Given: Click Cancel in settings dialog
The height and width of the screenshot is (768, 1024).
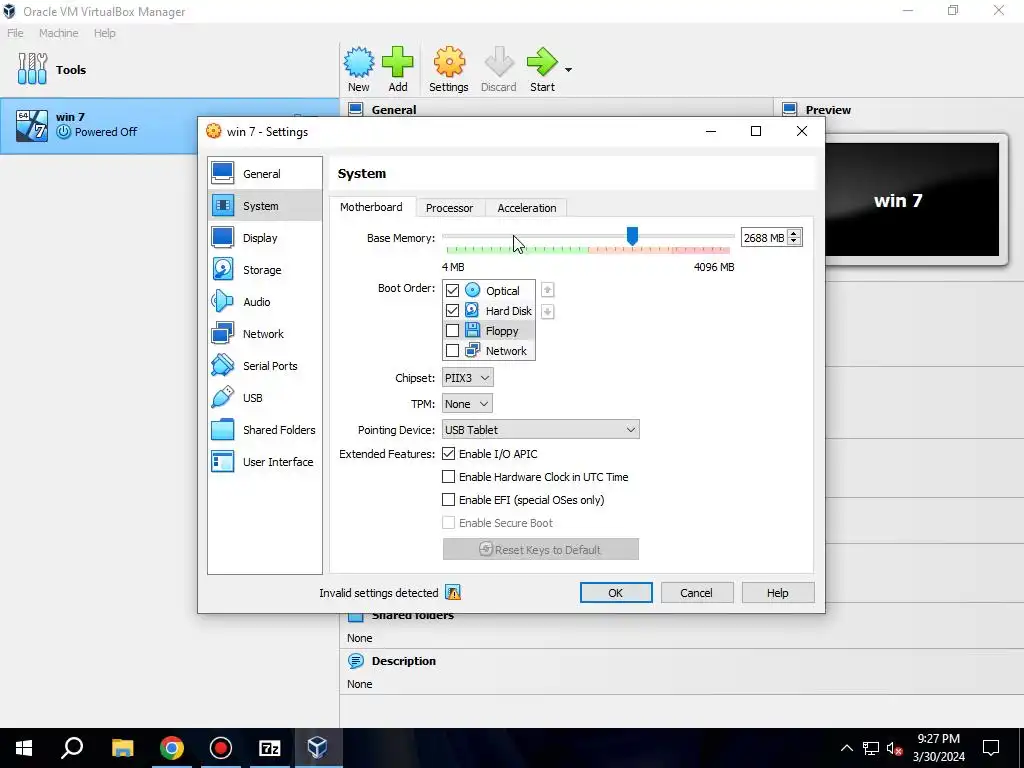Looking at the screenshot, I should click(697, 592).
